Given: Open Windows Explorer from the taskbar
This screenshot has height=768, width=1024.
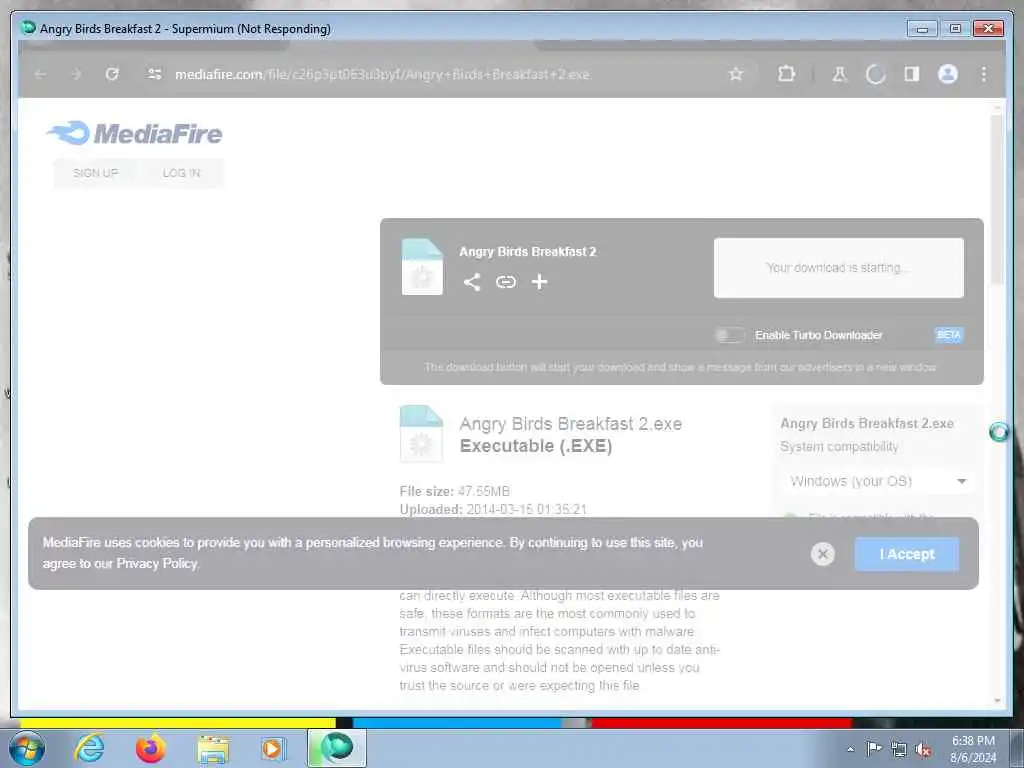Looking at the screenshot, I should pos(213,749).
